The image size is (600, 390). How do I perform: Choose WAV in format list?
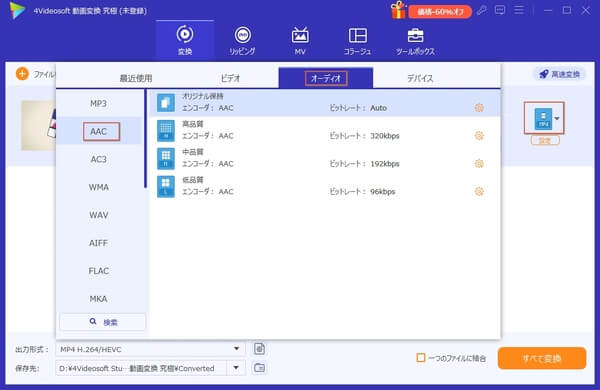point(99,215)
